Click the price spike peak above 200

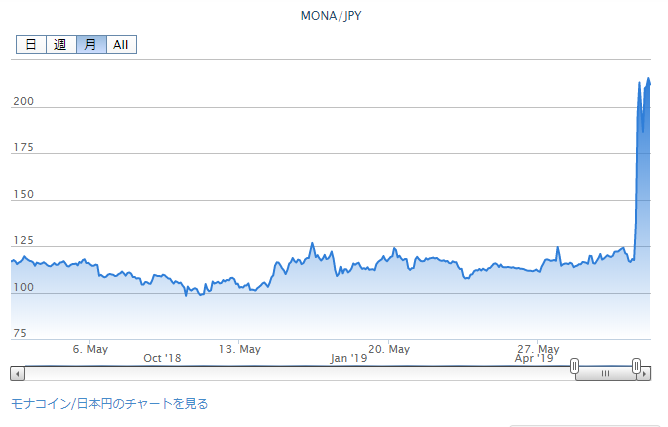[648, 78]
